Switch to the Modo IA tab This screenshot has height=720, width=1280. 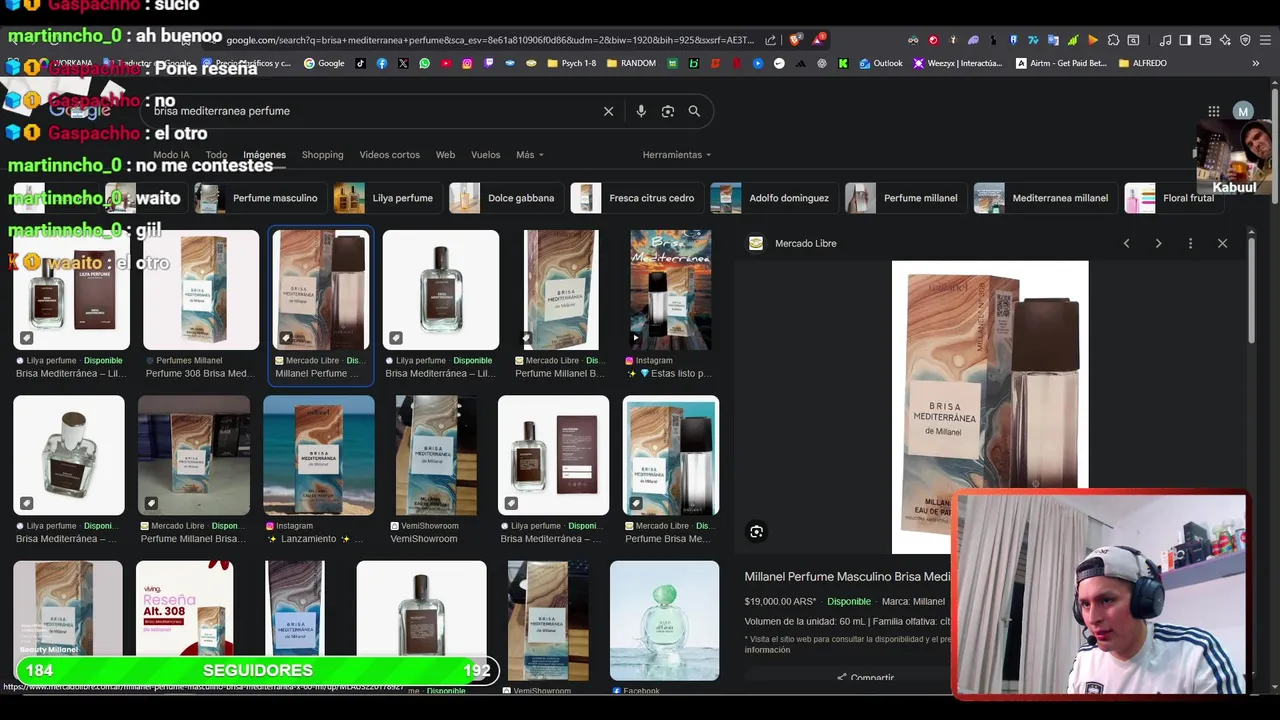tap(171, 155)
